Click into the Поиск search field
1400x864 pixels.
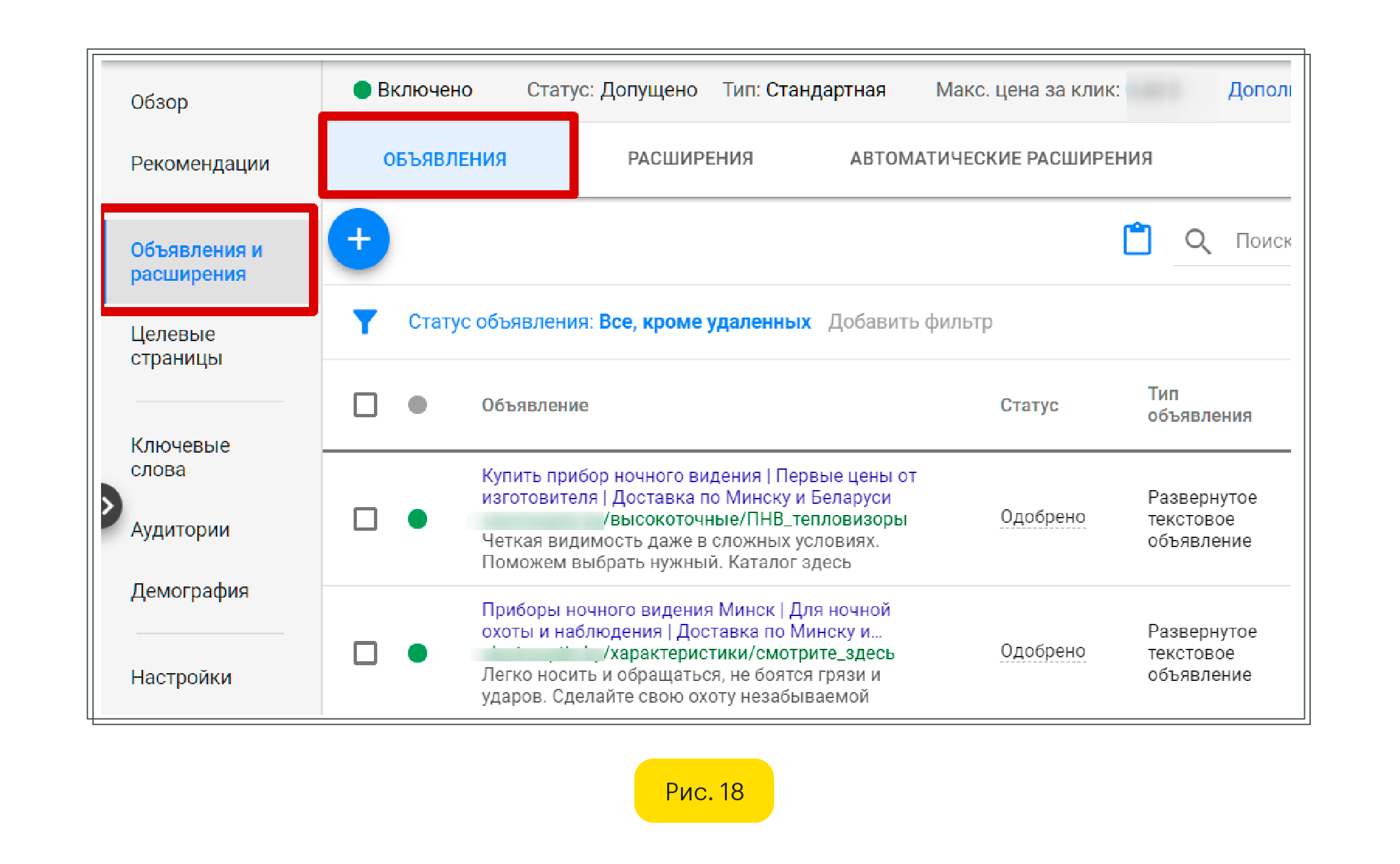coord(1262,241)
